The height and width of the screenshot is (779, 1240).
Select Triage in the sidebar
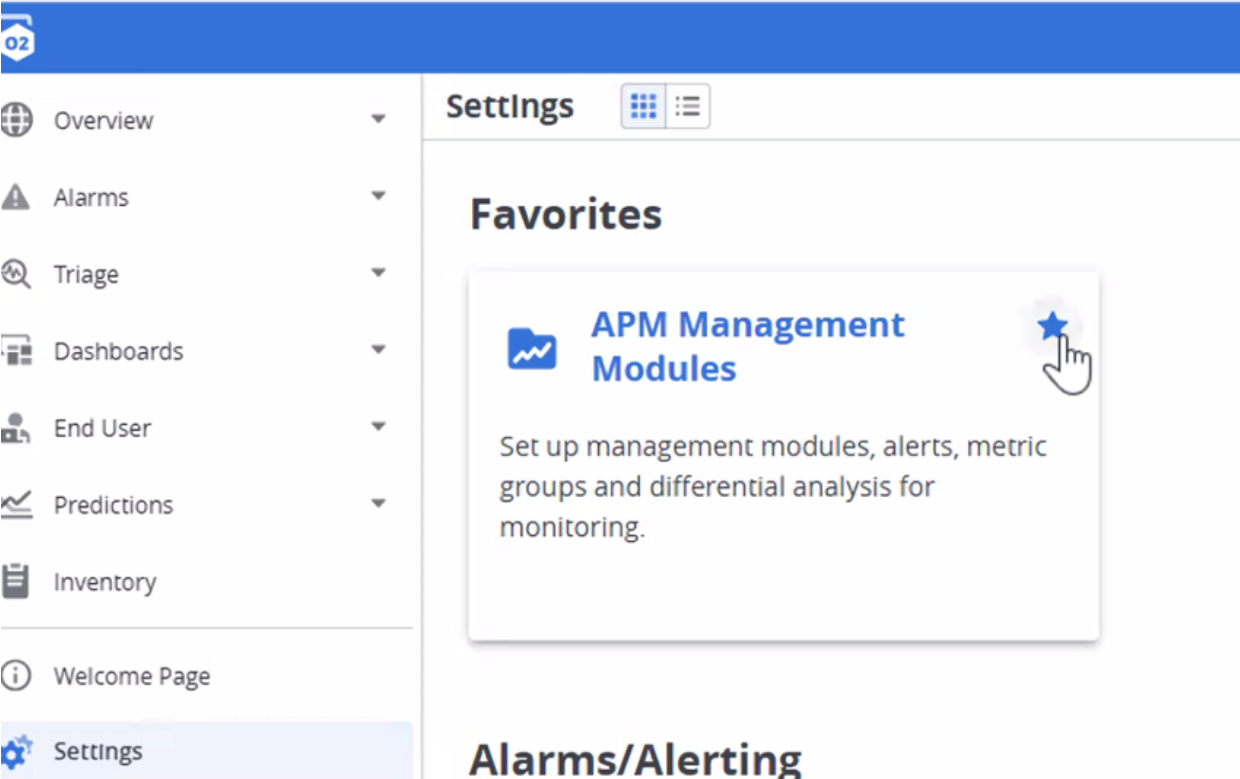(x=86, y=275)
